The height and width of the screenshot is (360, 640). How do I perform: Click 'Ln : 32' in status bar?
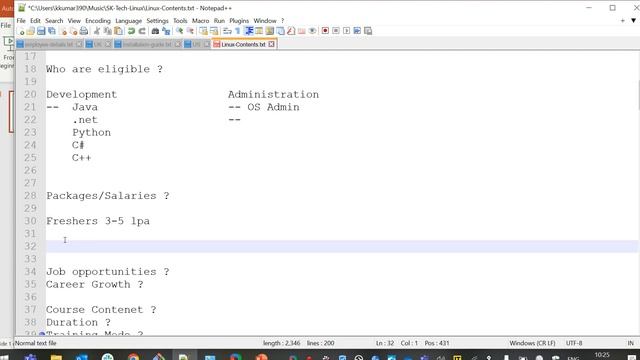(x=385, y=343)
